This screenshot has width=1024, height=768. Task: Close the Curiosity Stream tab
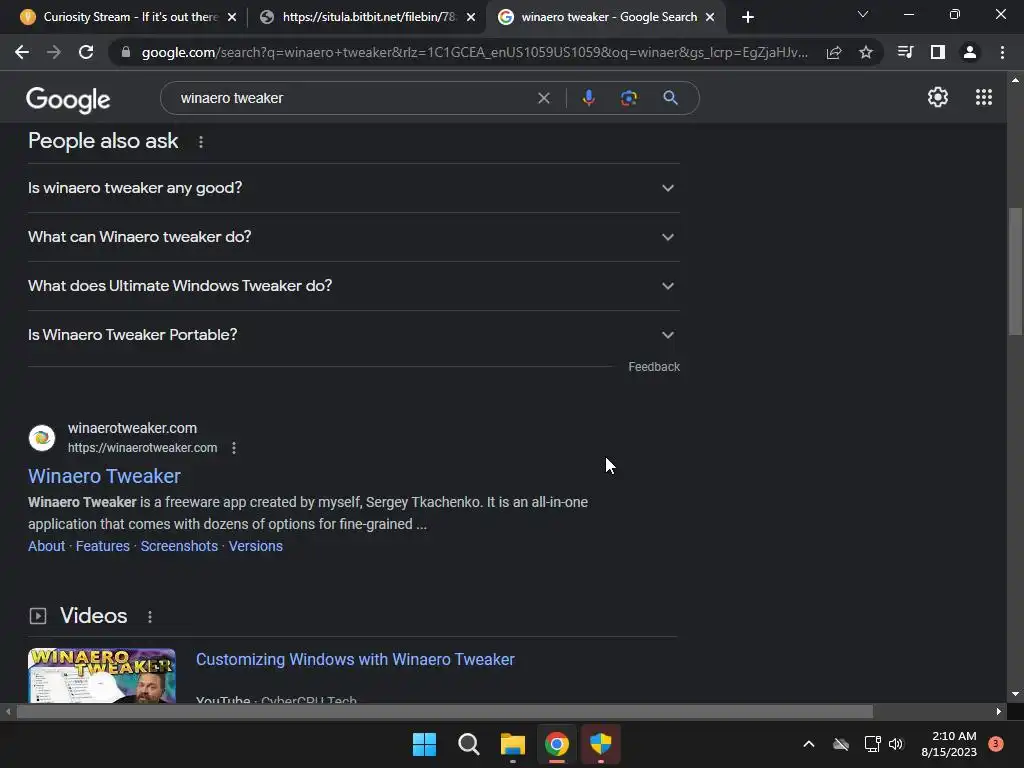point(231,17)
